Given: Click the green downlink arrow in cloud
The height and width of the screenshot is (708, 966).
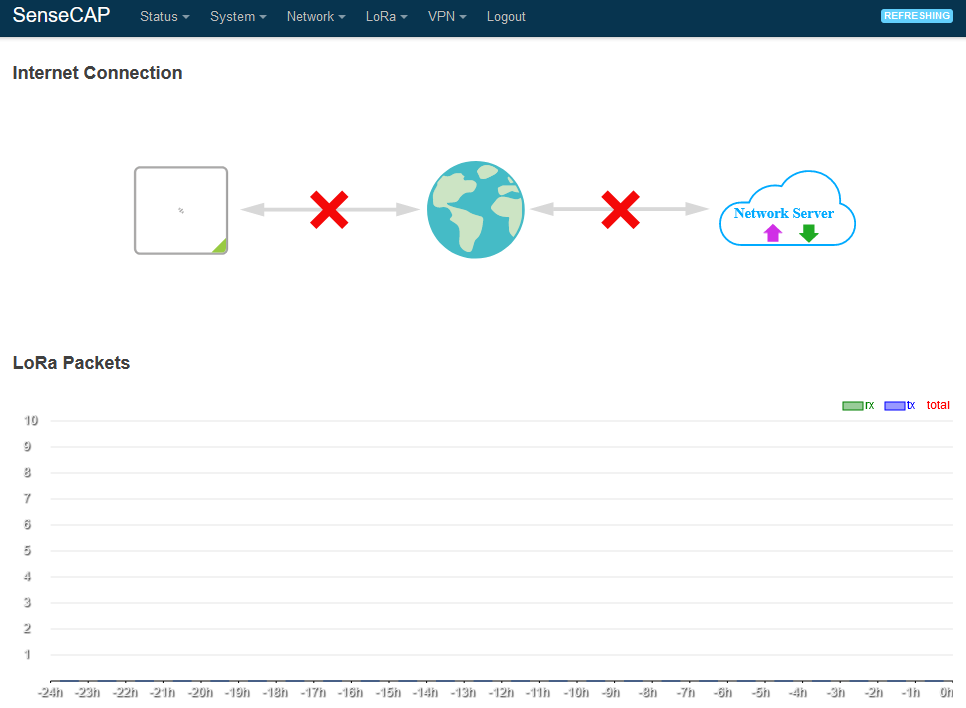Looking at the screenshot, I should point(808,233).
